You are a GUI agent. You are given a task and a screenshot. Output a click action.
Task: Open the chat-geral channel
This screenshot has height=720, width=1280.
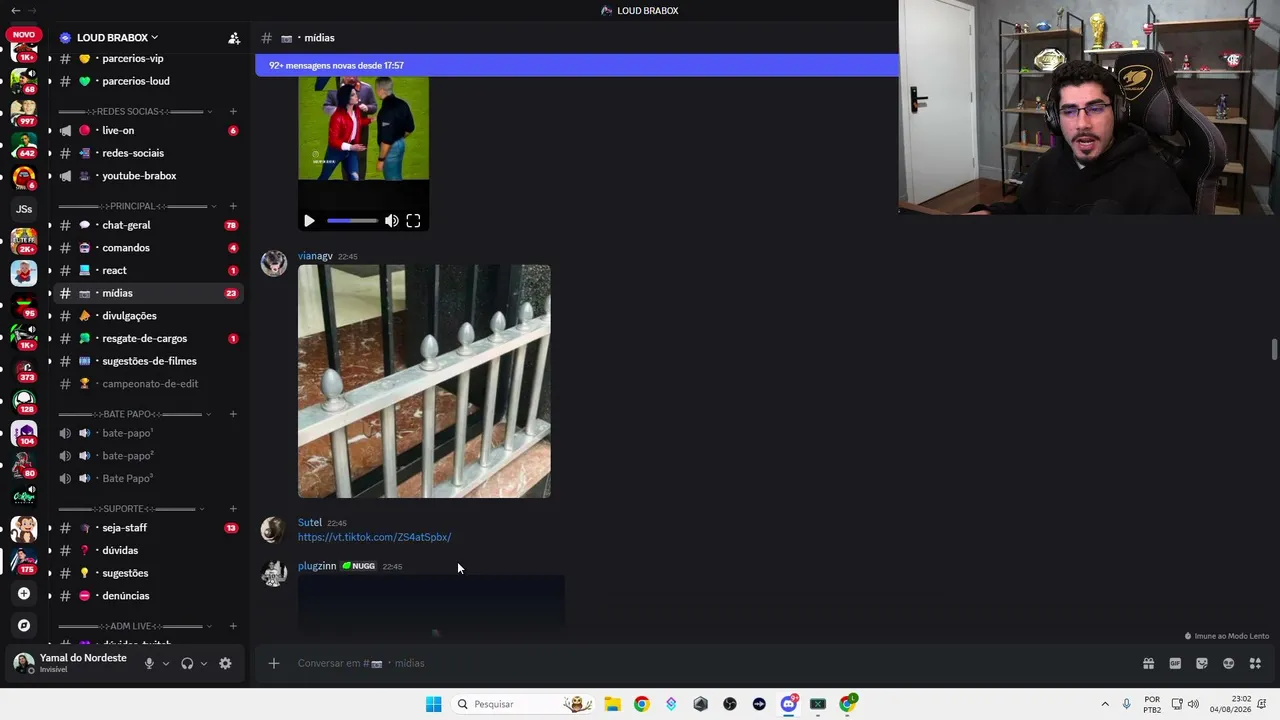(148, 225)
